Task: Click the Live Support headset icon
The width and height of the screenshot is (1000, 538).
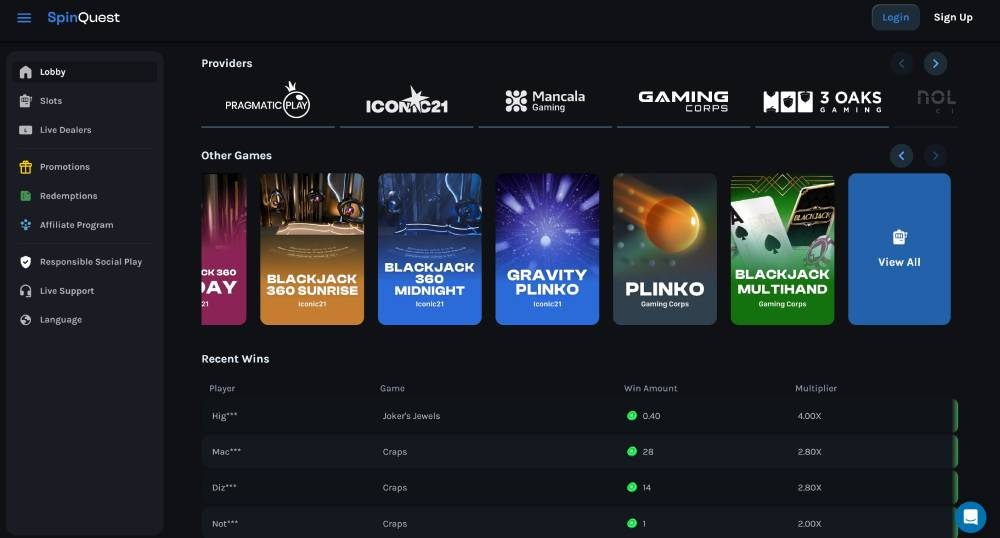Action: [26, 291]
